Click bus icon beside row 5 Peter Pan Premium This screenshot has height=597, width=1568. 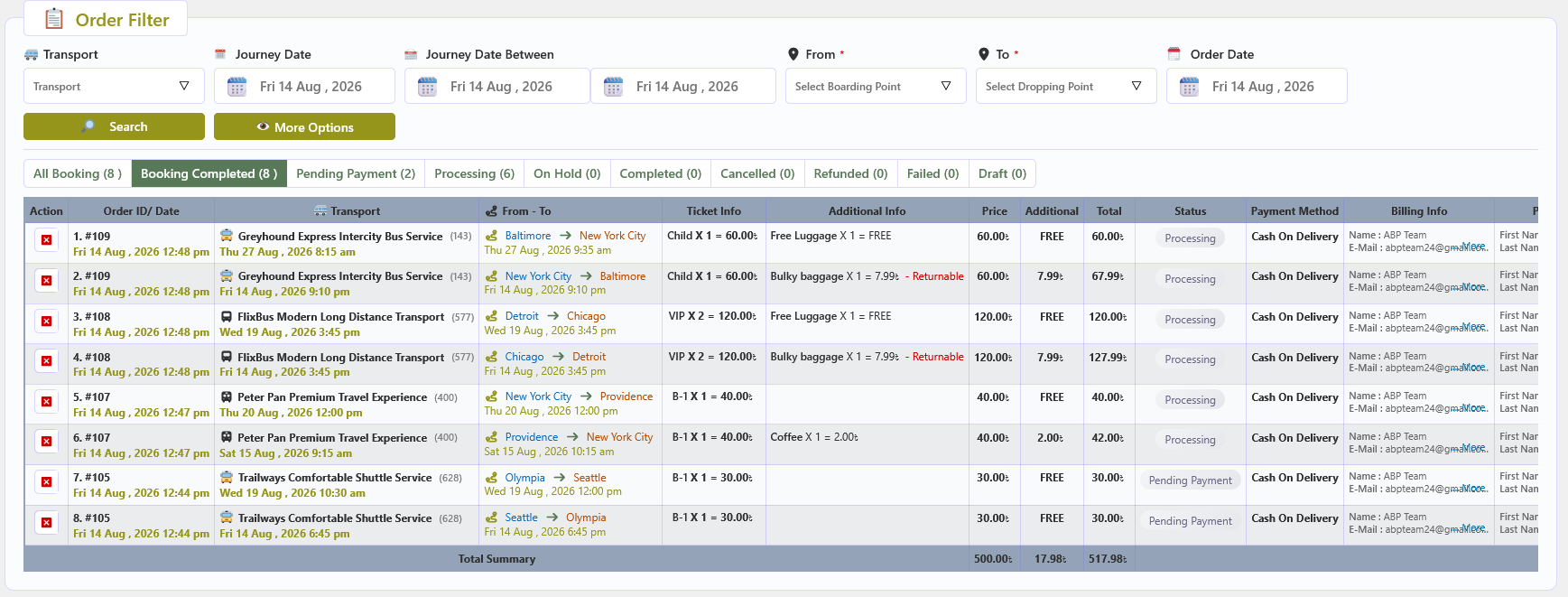tap(227, 397)
